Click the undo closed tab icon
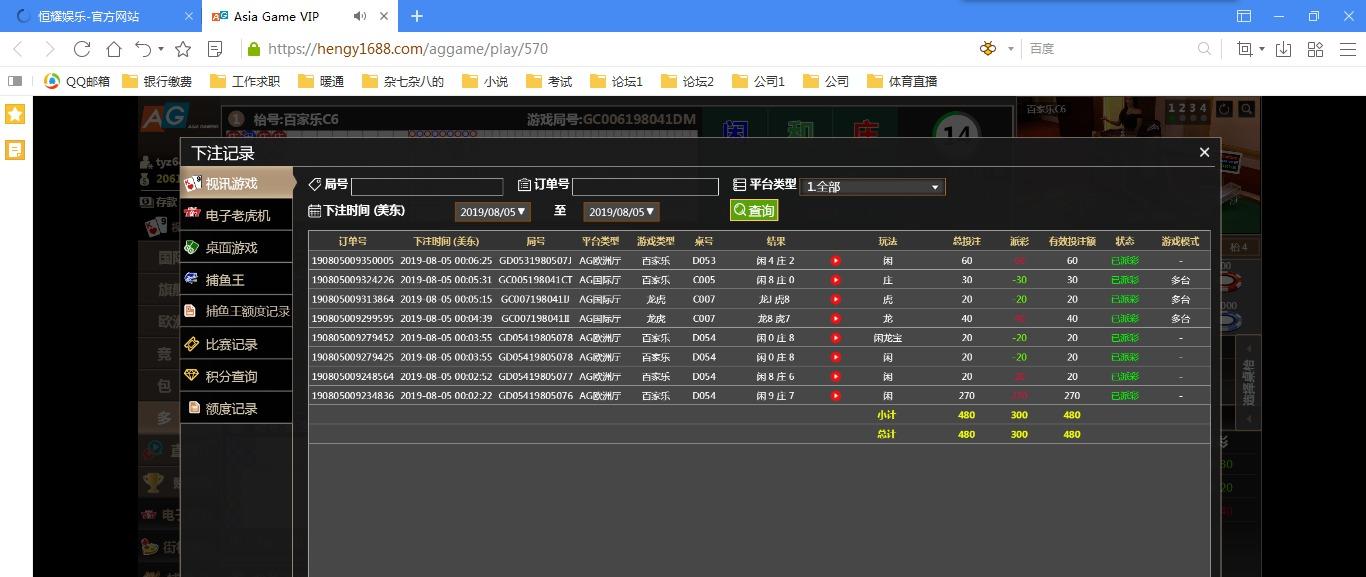 [143, 49]
